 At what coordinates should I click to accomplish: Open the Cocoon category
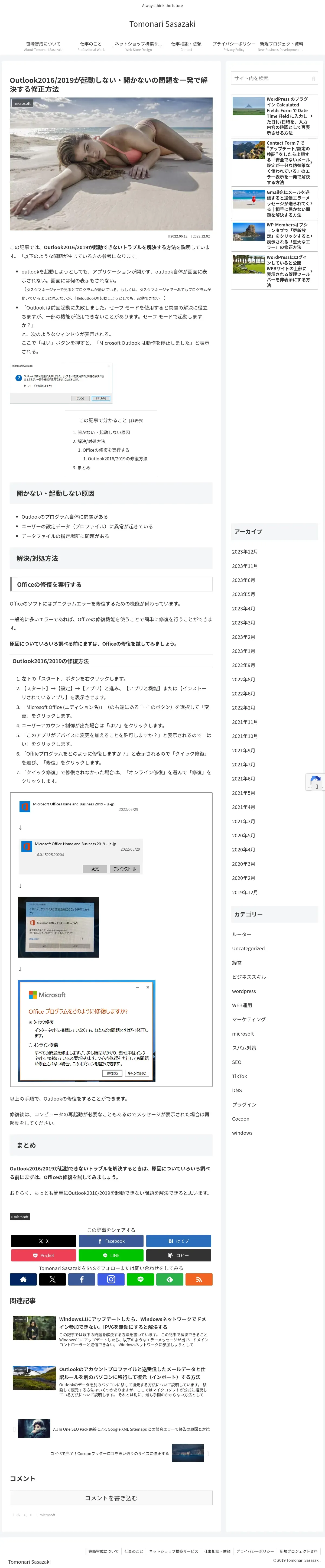tap(240, 1119)
